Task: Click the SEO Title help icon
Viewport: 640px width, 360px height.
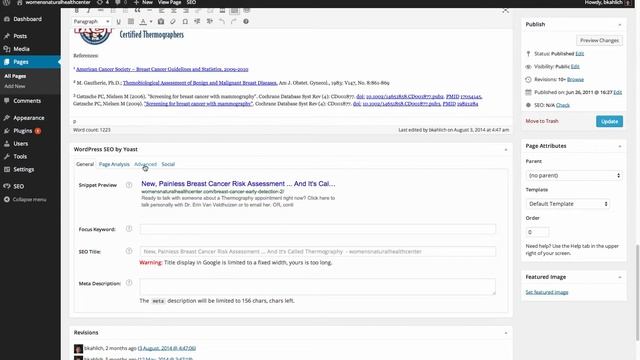Action: click(x=129, y=251)
